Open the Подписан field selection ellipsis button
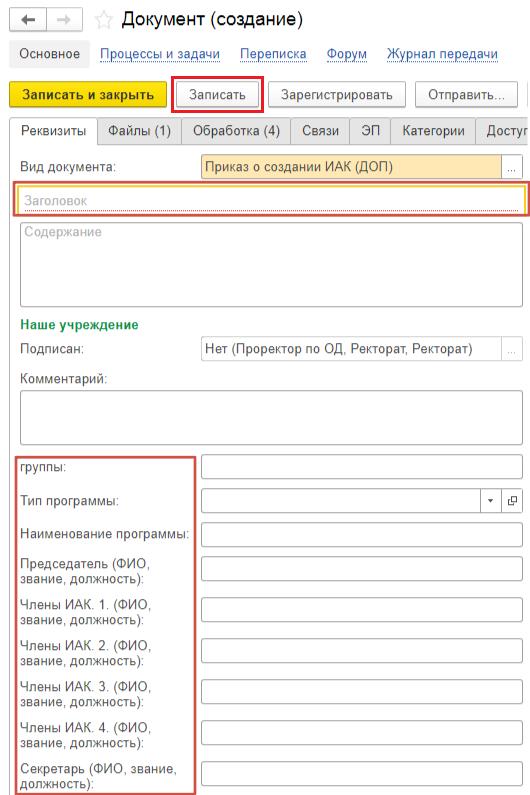This screenshot has height=795, width=530. pyautogui.click(x=511, y=349)
